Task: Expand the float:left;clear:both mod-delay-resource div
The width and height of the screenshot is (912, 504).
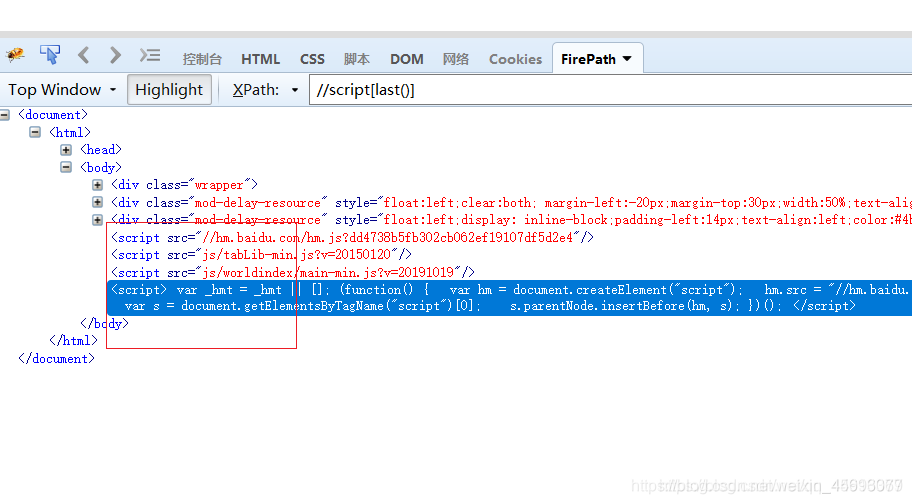Action: point(98,202)
